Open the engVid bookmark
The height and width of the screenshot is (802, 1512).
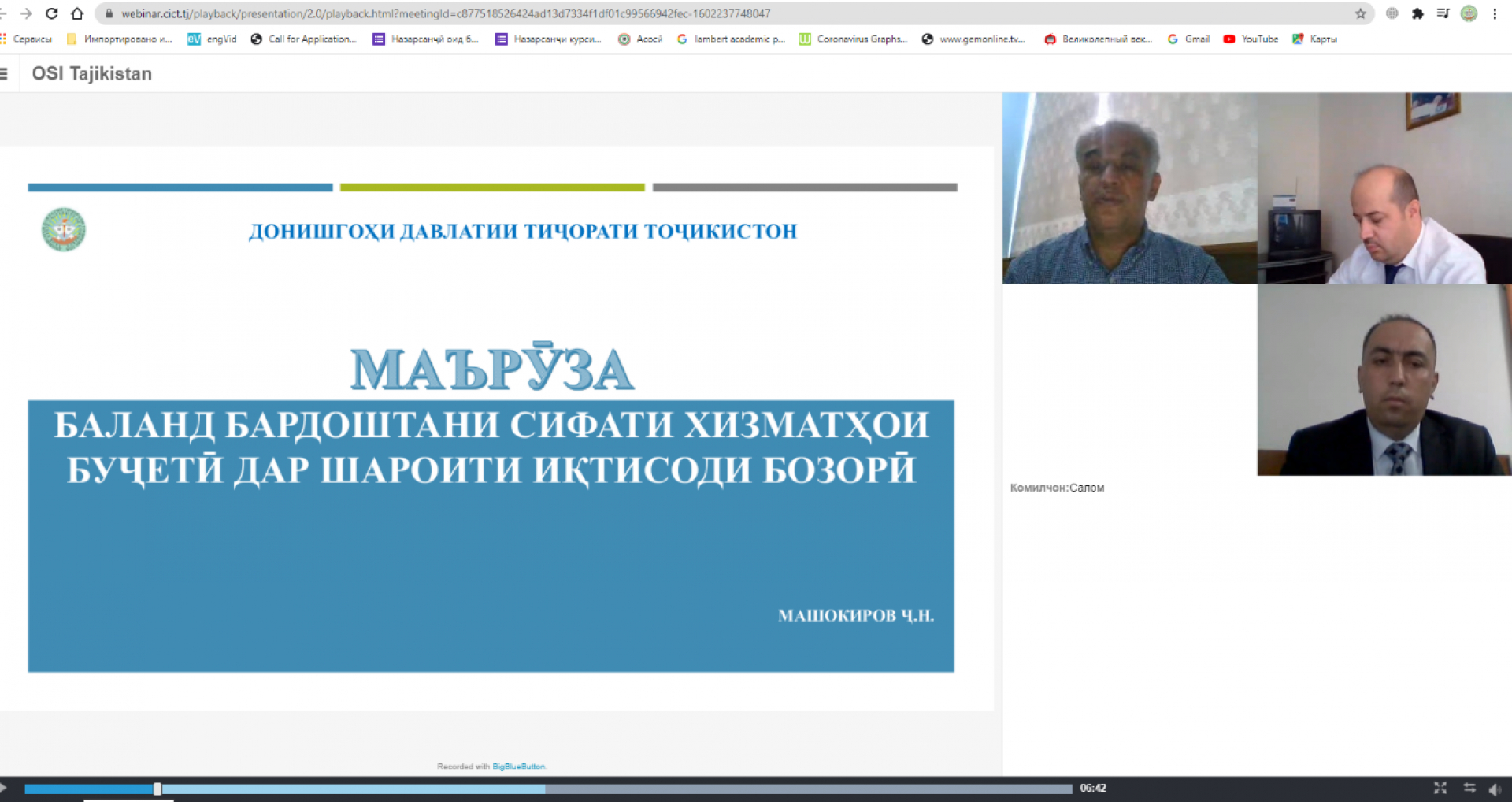[x=213, y=39]
